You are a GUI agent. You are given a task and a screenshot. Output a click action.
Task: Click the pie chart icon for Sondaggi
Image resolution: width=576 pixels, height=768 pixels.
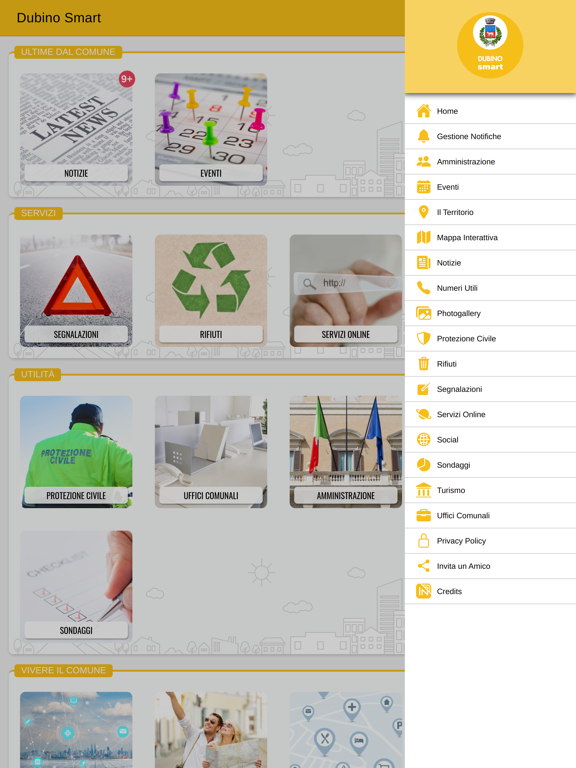point(423,465)
